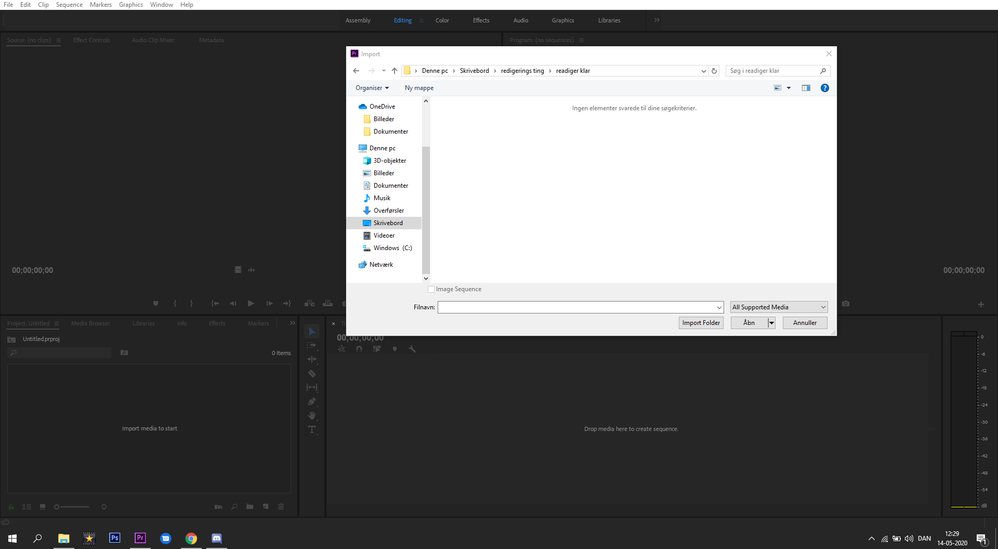998x549 pixels.
Task: Open dropdown arrow beside Åbn button
Action: (771, 323)
